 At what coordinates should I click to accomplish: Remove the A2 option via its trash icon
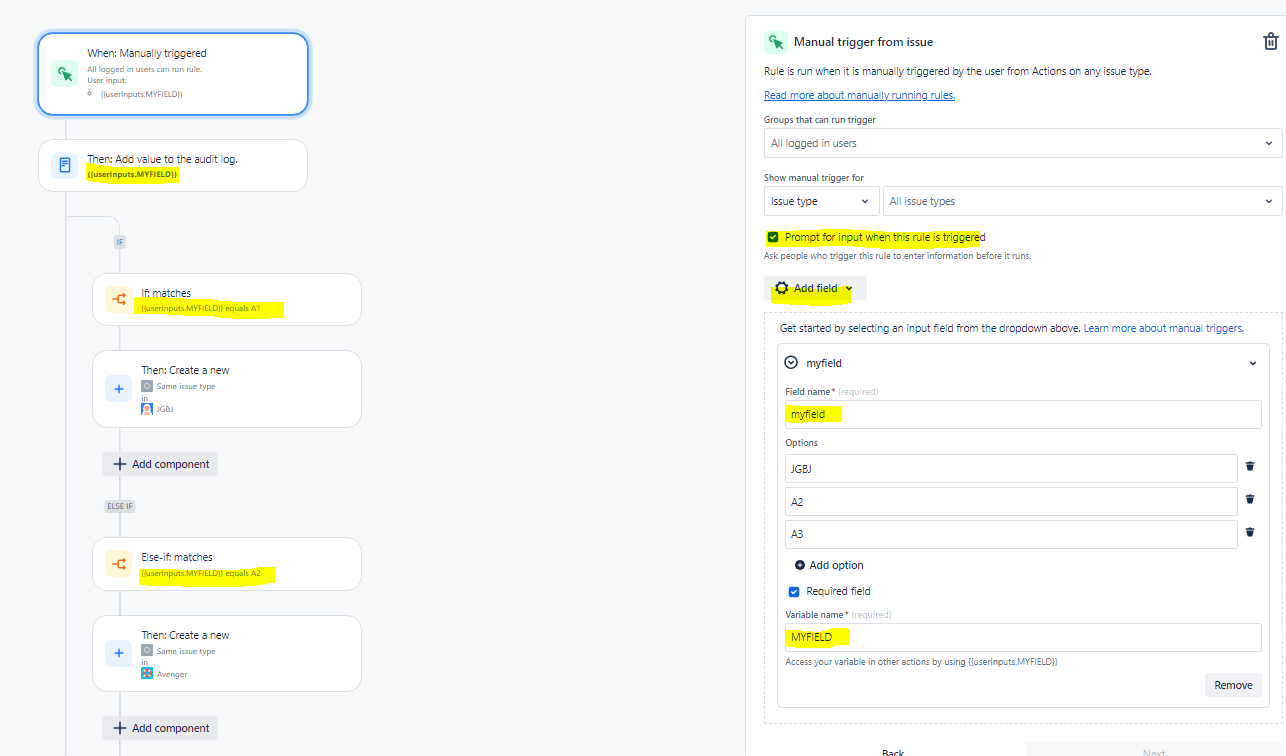pyautogui.click(x=1250, y=498)
